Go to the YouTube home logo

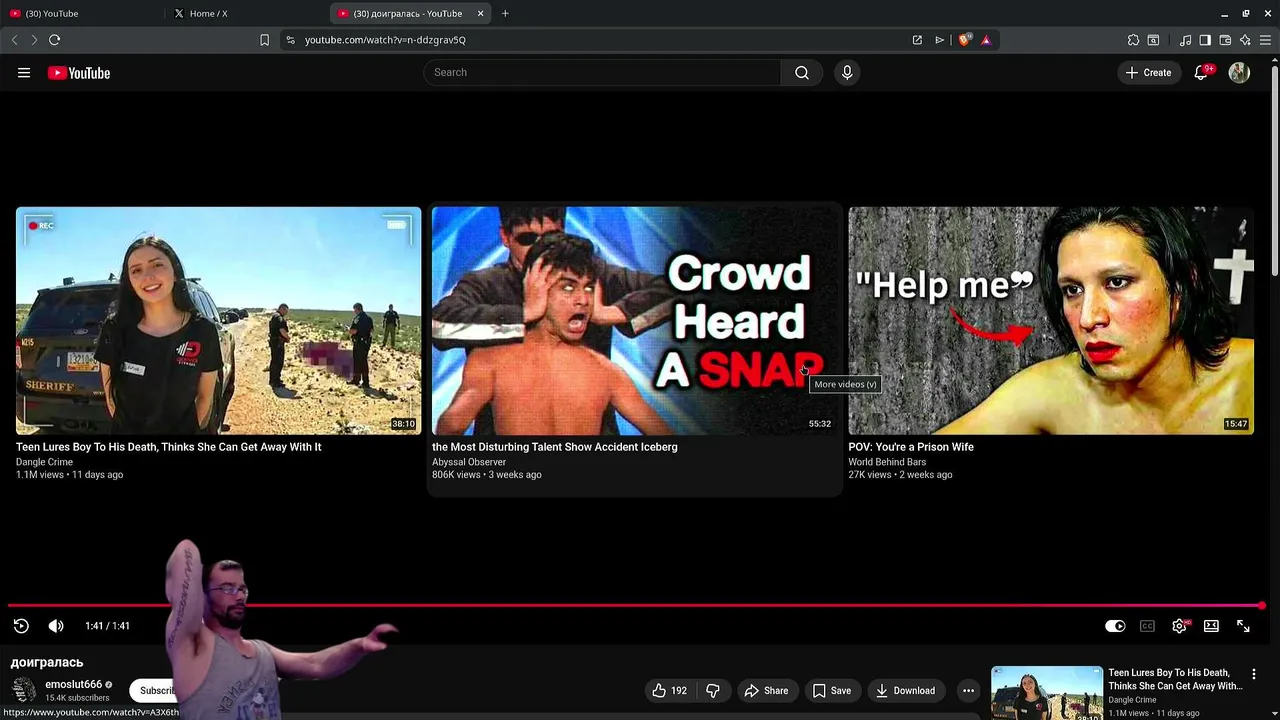(x=78, y=73)
